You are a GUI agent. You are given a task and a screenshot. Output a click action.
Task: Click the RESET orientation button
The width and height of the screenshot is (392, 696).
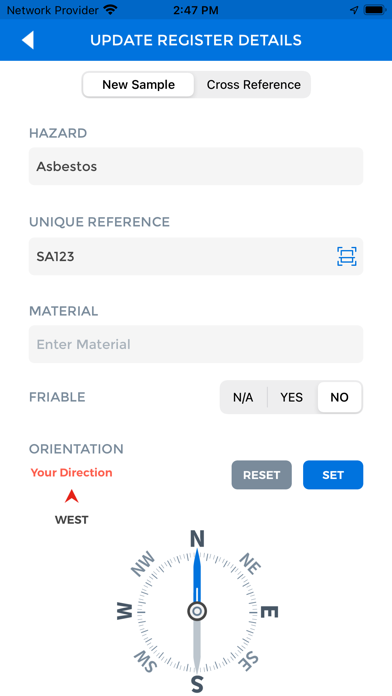coord(261,475)
